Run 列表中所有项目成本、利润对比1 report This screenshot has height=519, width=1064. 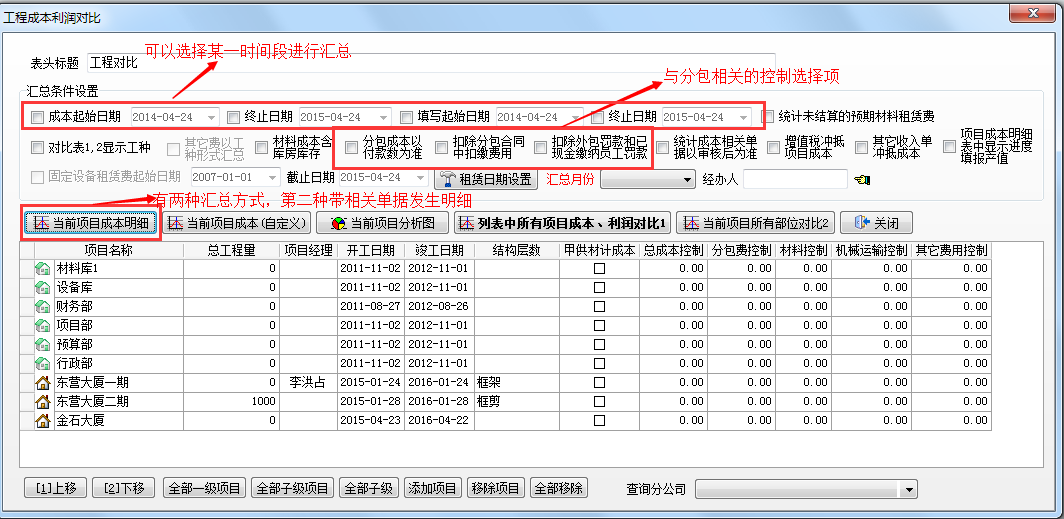pos(563,223)
